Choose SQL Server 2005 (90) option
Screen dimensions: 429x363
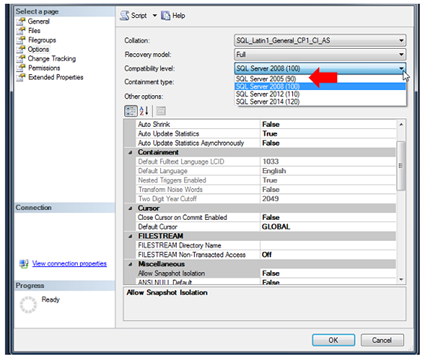point(320,79)
